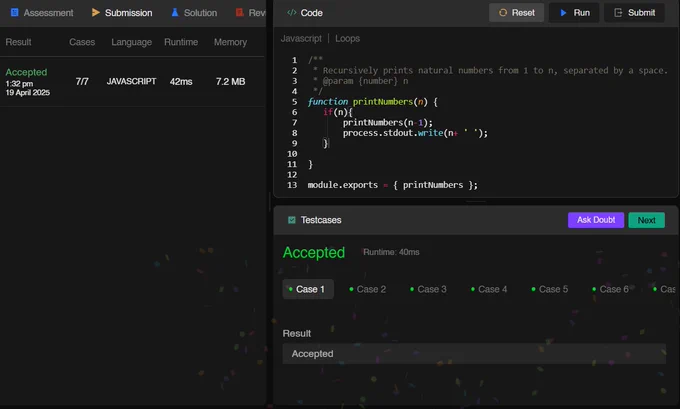
Task: Click the Reset button's circular arrow icon
Action: [503, 13]
